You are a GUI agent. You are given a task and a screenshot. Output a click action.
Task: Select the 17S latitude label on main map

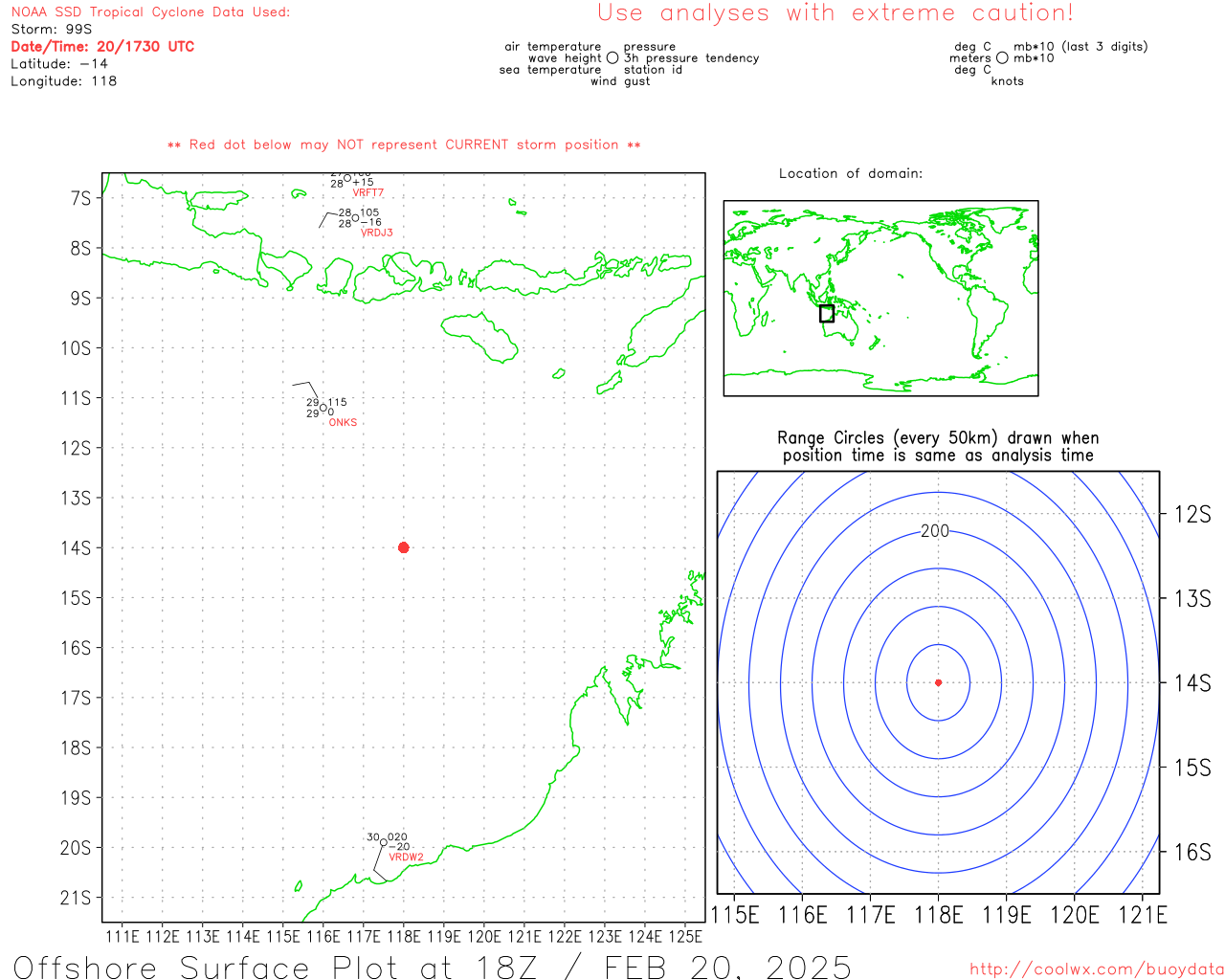pyautogui.click(x=76, y=698)
